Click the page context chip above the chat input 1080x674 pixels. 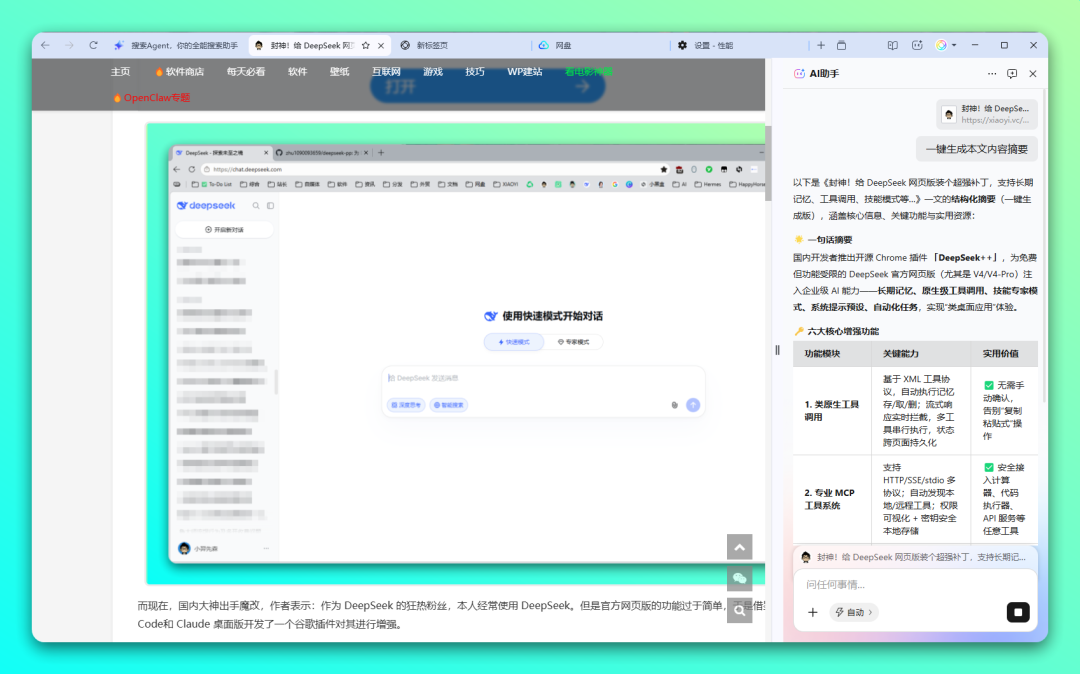point(915,557)
